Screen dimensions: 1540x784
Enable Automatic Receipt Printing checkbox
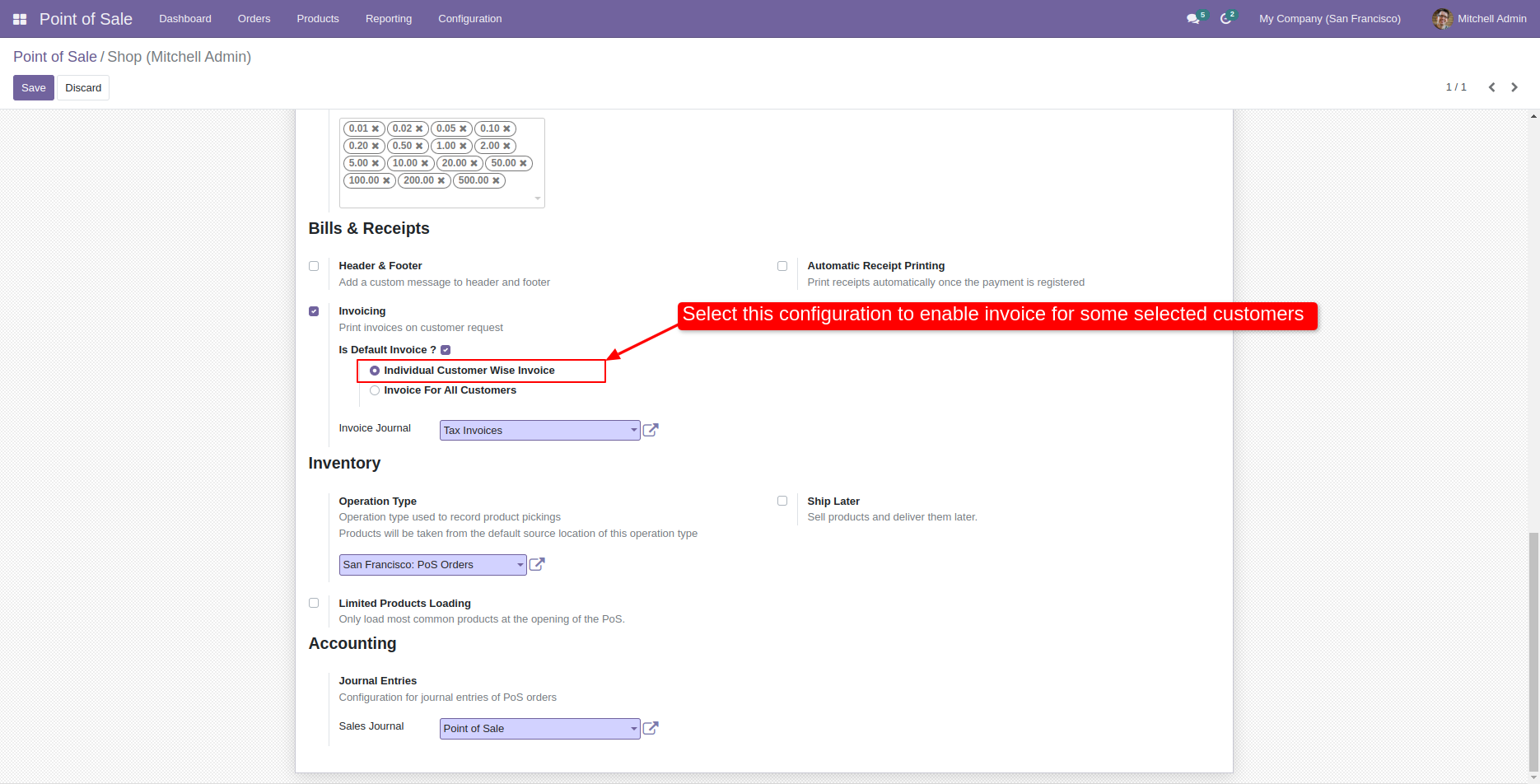coord(782,266)
